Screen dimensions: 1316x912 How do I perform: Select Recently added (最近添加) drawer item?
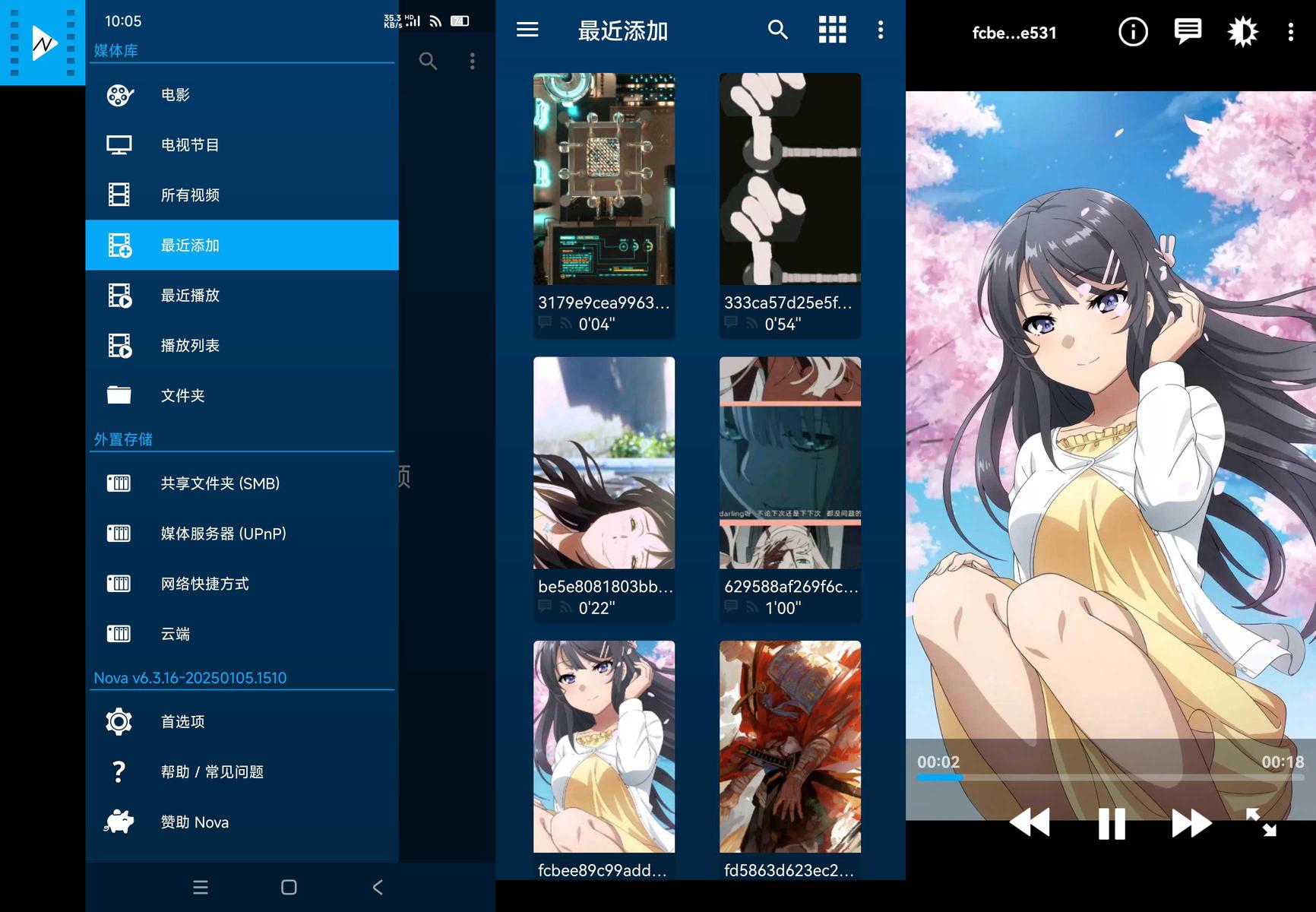[x=242, y=245]
